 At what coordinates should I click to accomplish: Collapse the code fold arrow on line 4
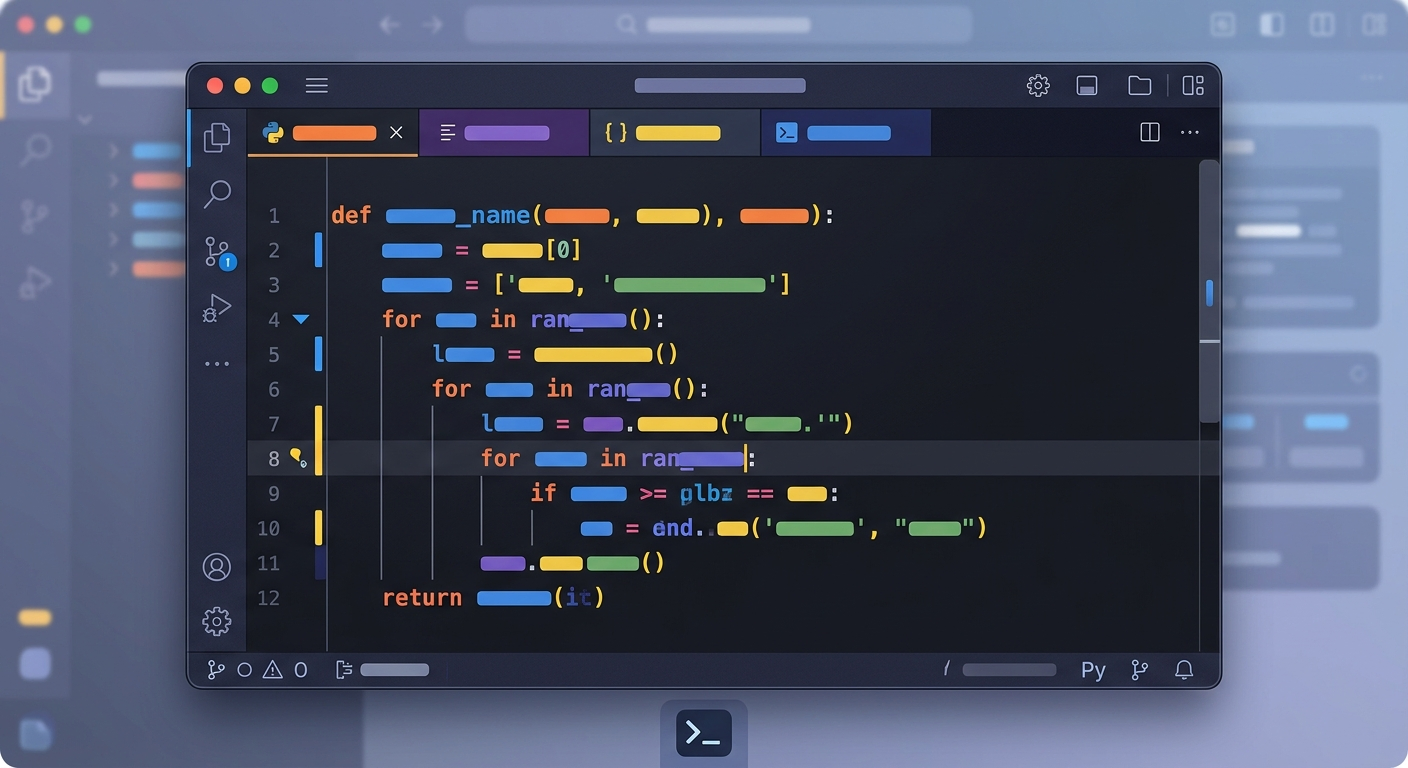[300, 320]
